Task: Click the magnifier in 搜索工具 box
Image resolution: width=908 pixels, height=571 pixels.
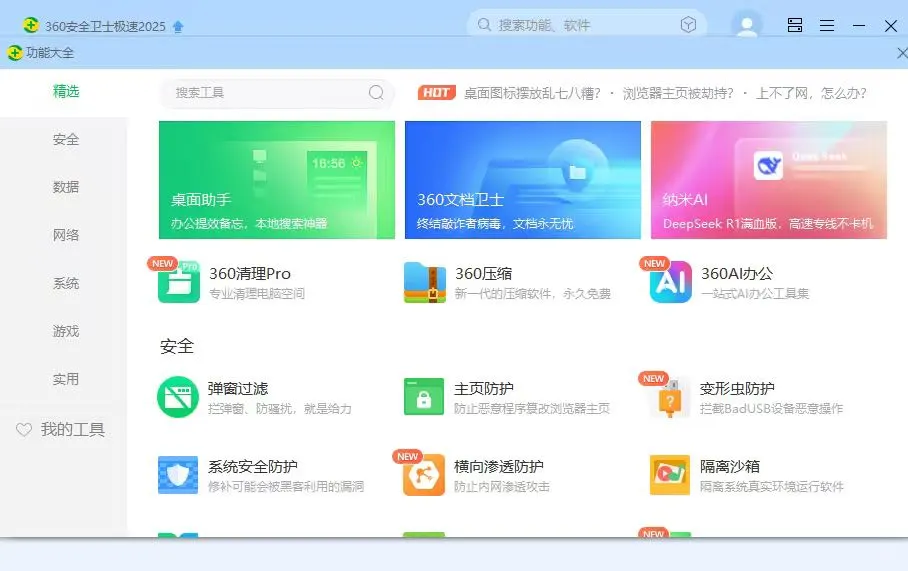Action: click(376, 93)
